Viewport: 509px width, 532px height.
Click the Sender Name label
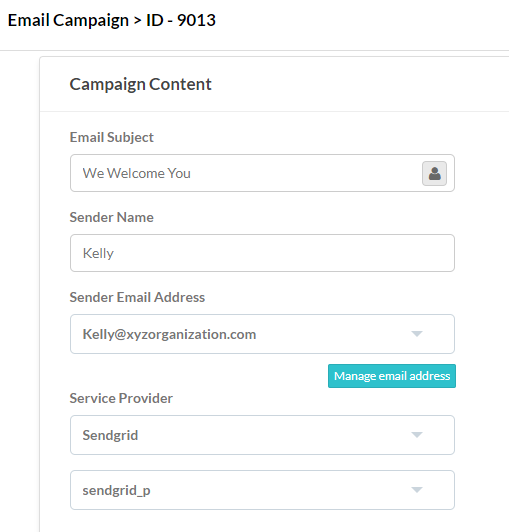point(112,217)
